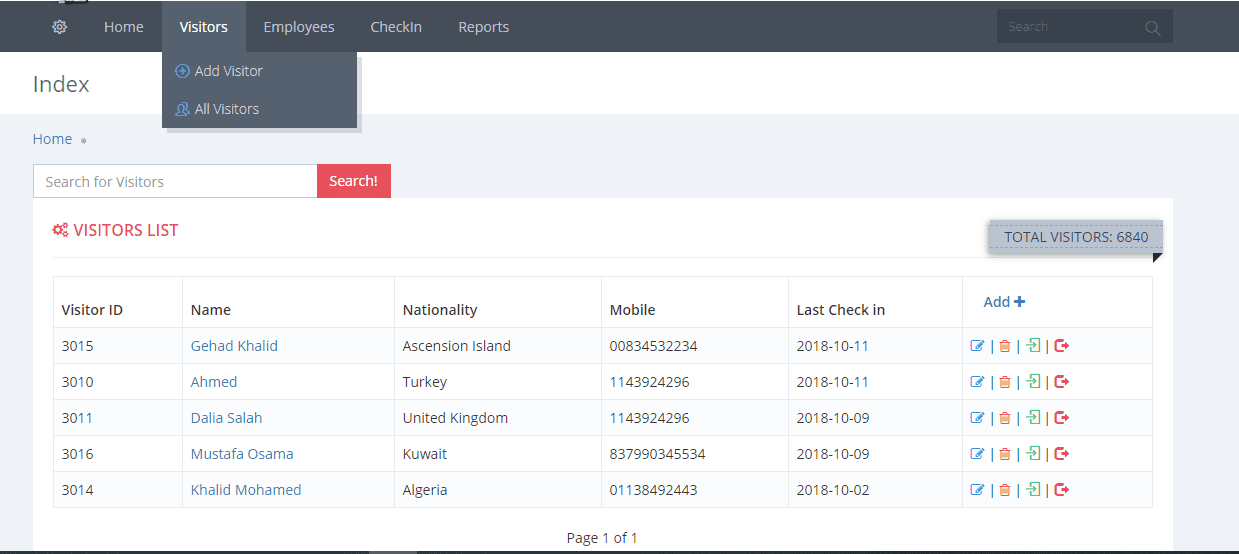
Task: Click check-in icon for visitor Ahmed
Action: click(1033, 382)
